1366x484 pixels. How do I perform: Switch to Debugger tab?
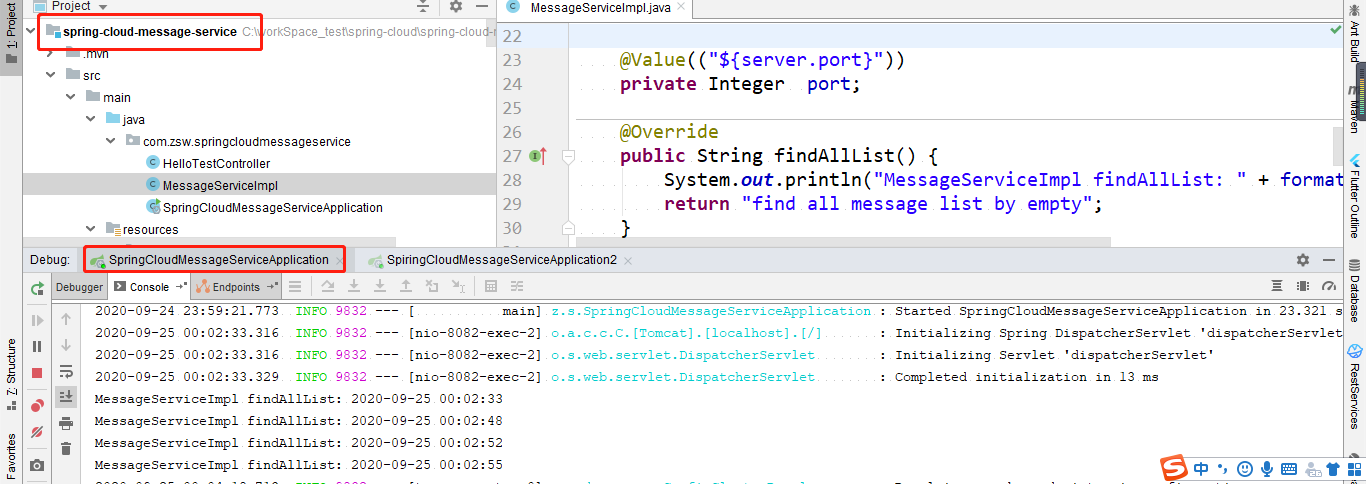click(79, 287)
